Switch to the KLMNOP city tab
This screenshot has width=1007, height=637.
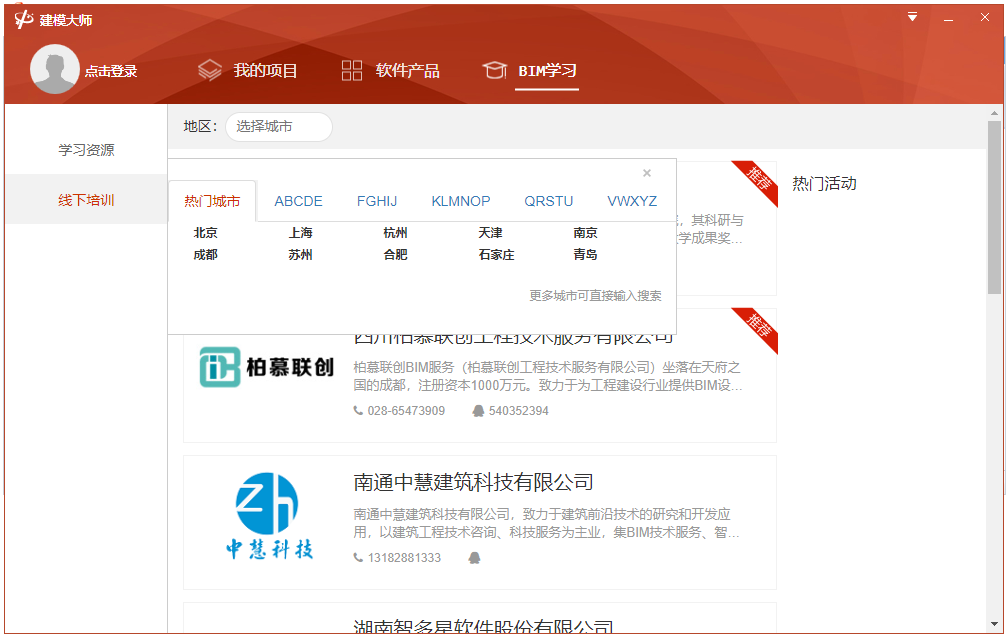[x=461, y=201]
